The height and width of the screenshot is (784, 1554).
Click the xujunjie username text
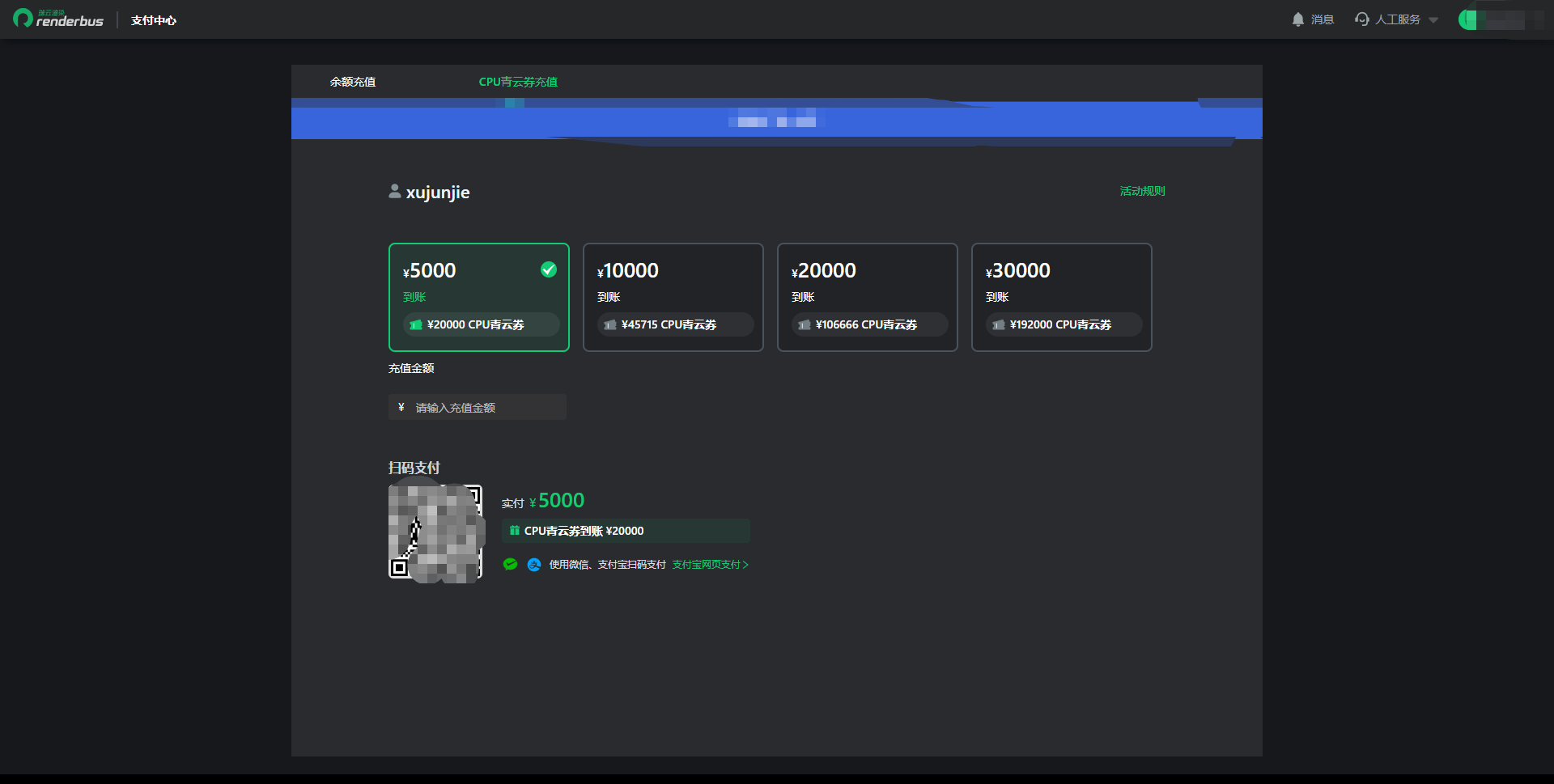pyautogui.click(x=438, y=193)
